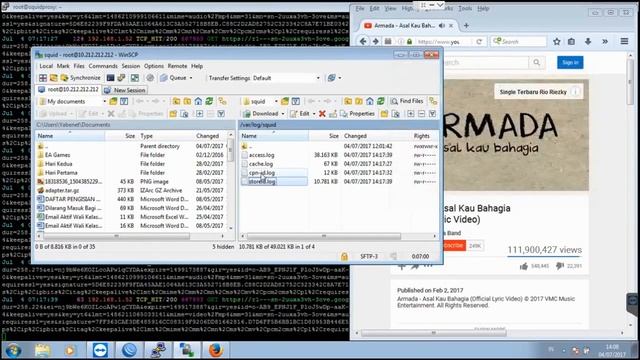Viewport: 640px width, 360px height.
Task: Click the Firefox Search input field
Action: (518, 42)
